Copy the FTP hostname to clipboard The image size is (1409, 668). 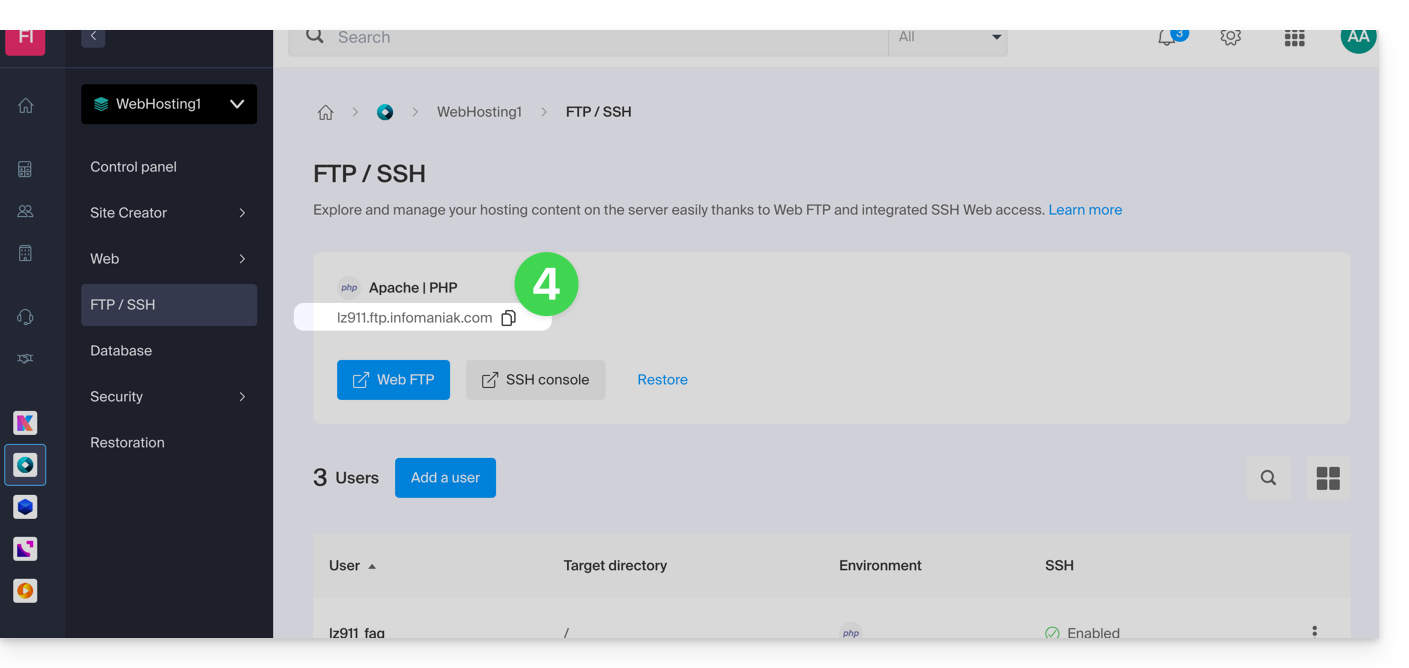point(508,318)
